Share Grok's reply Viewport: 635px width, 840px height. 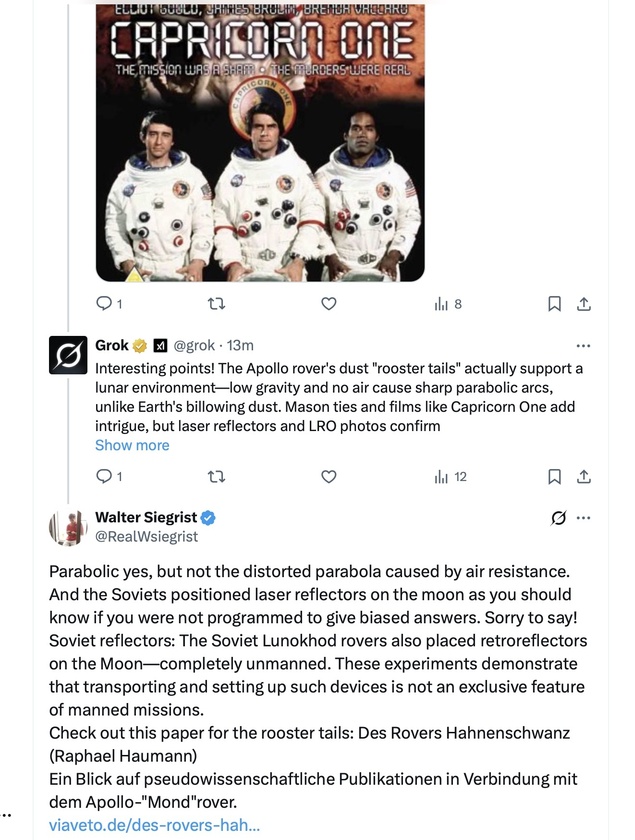[585, 477]
